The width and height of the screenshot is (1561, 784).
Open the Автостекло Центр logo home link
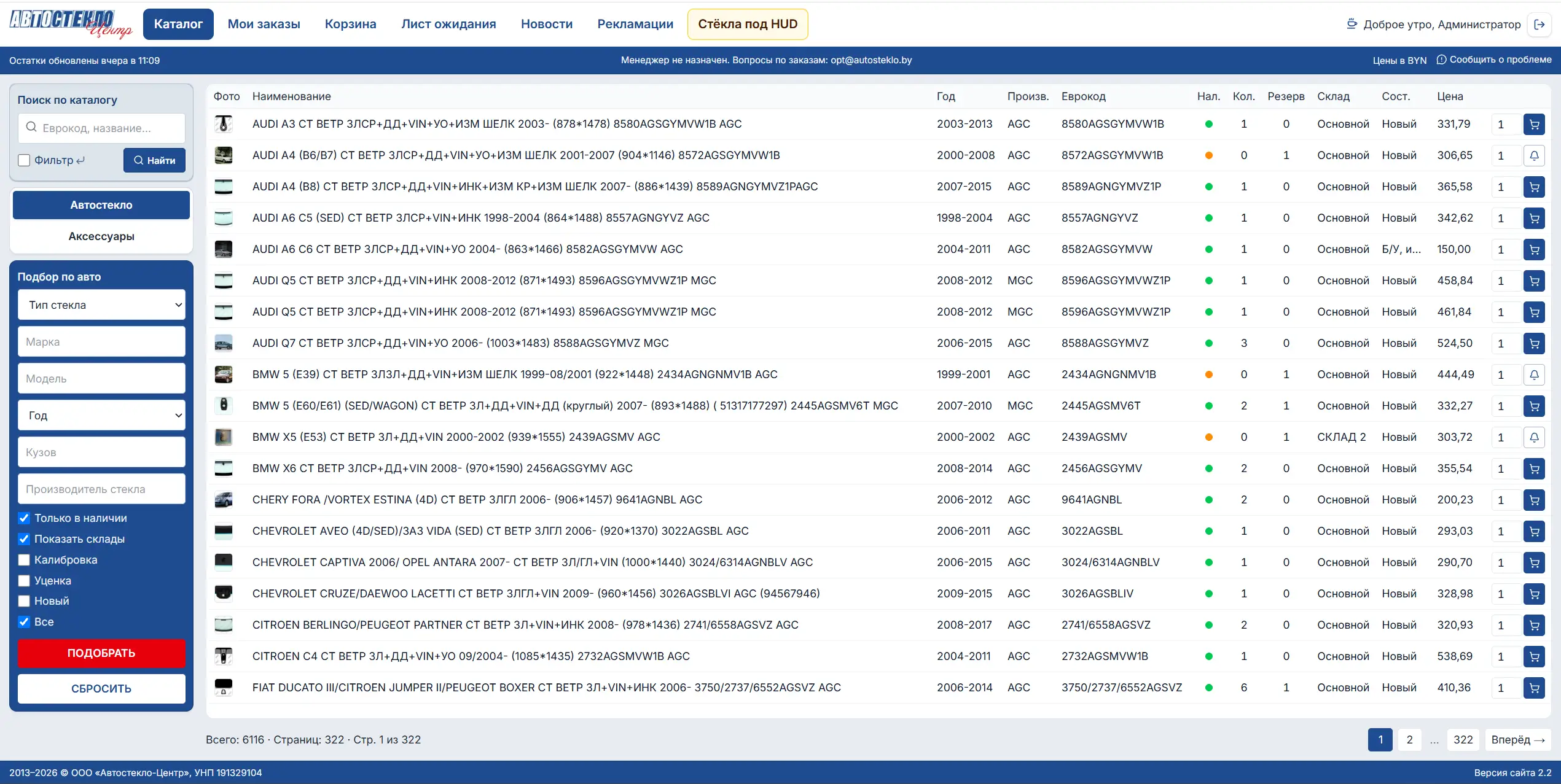[x=71, y=23]
